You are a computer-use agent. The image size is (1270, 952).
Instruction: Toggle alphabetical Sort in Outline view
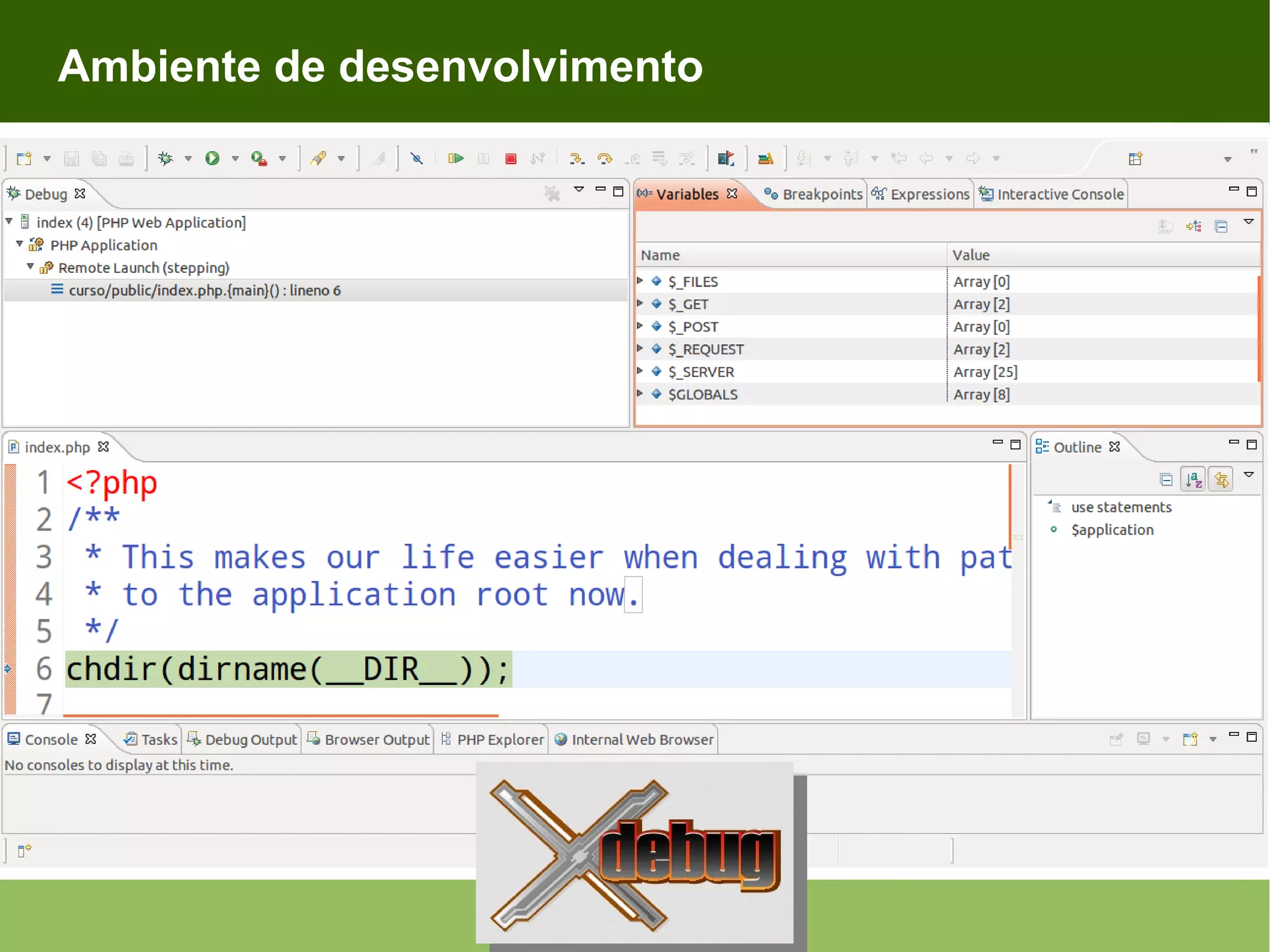click(1194, 479)
